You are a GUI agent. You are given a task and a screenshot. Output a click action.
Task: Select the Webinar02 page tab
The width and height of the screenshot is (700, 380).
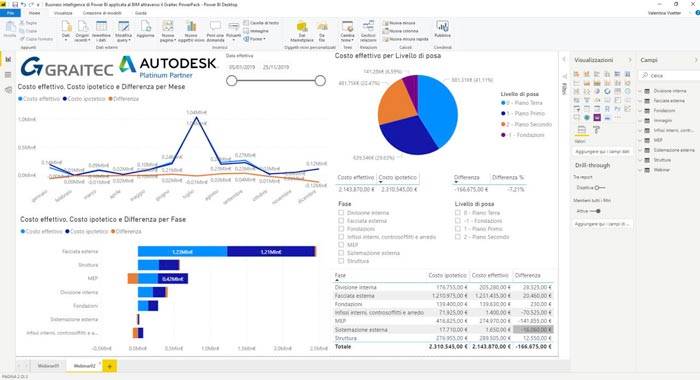[84, 366]
